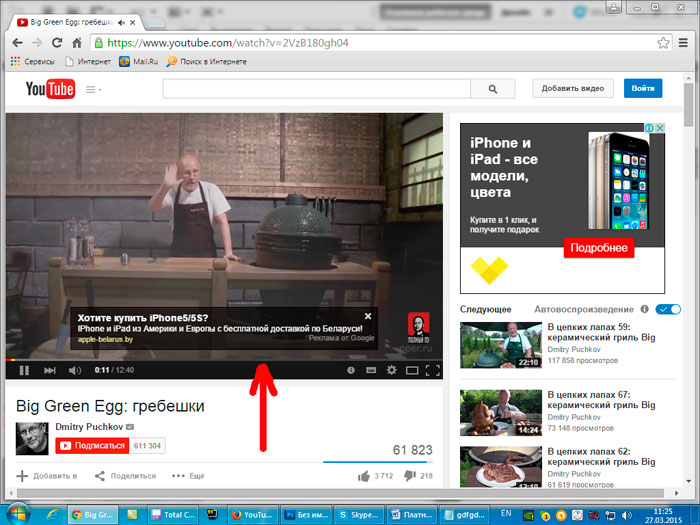Click the video progress bar
Image resolution: width=700 pixels, height=525 pixels.
(x=224, y=359)
